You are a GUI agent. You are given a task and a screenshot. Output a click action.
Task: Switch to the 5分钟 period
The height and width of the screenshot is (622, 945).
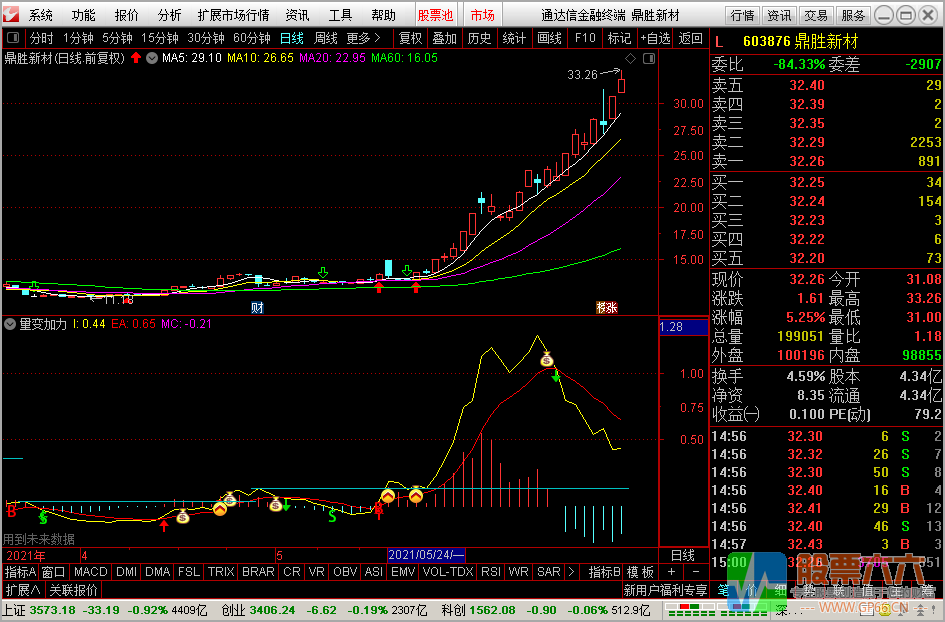117,39
